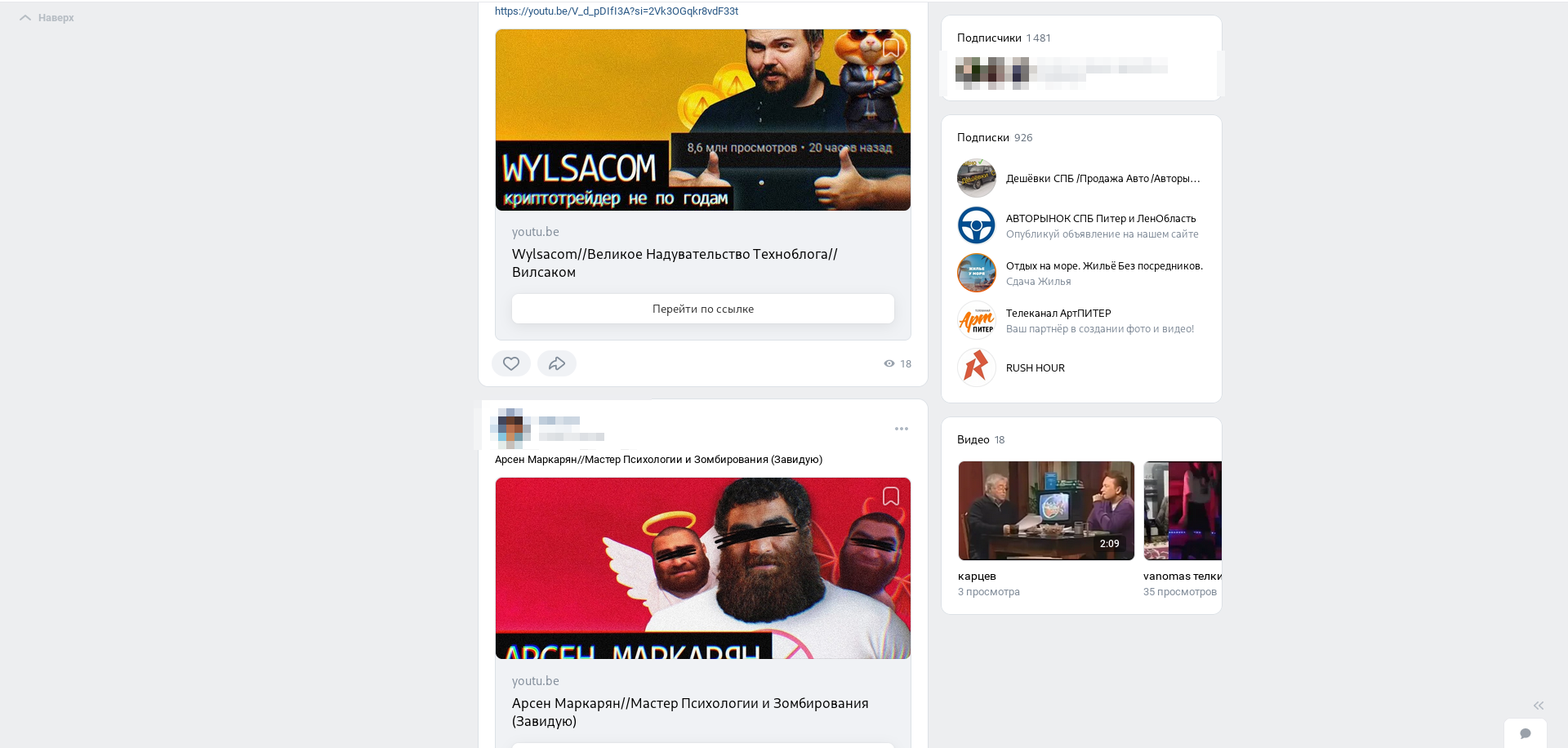Viewport: 1568px width, 748px height.
Task: Click Сдача Жилья subtitle
Action: tap(1039, 282)
